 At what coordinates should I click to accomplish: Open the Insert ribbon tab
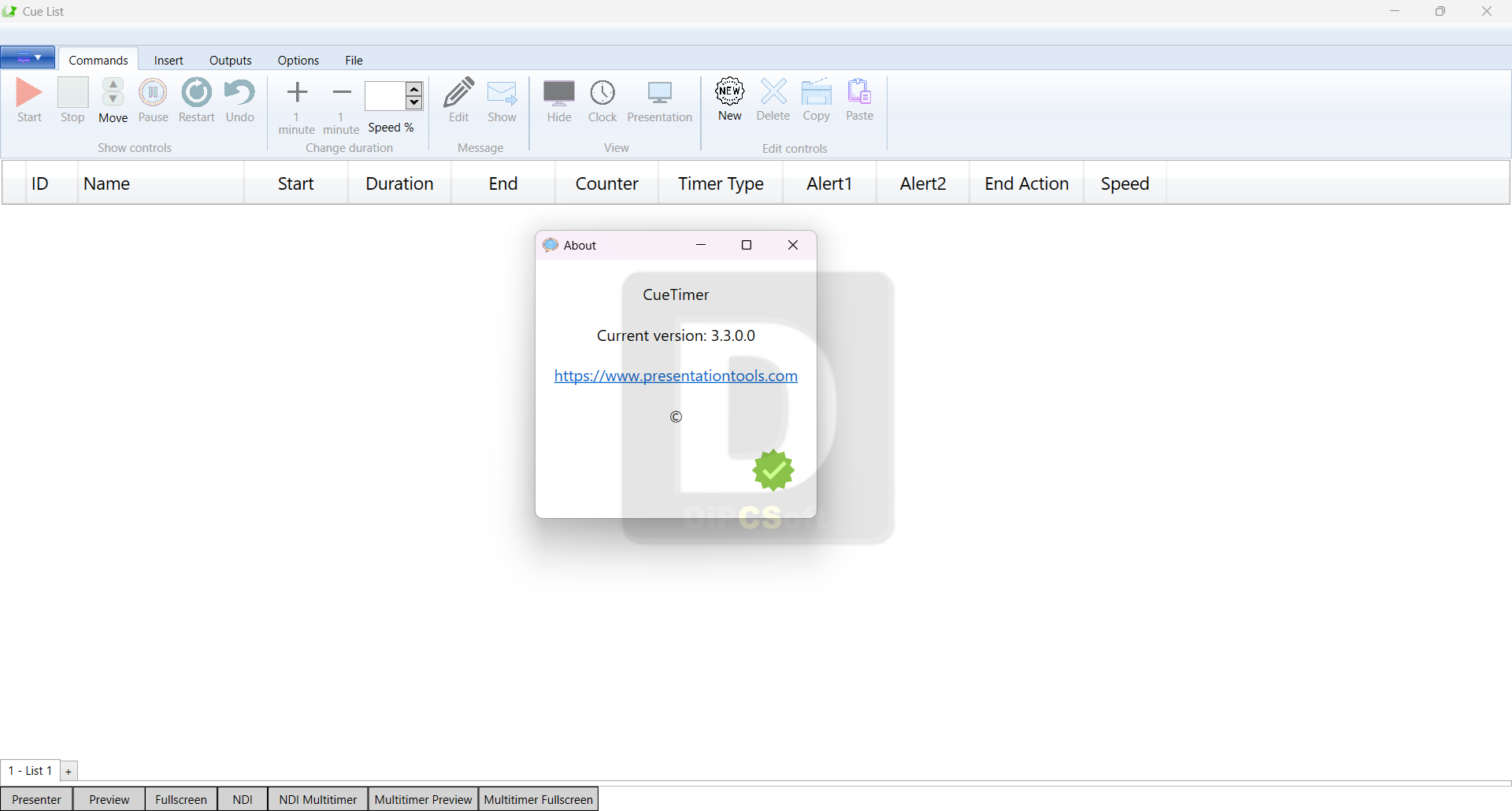point(169,60)
